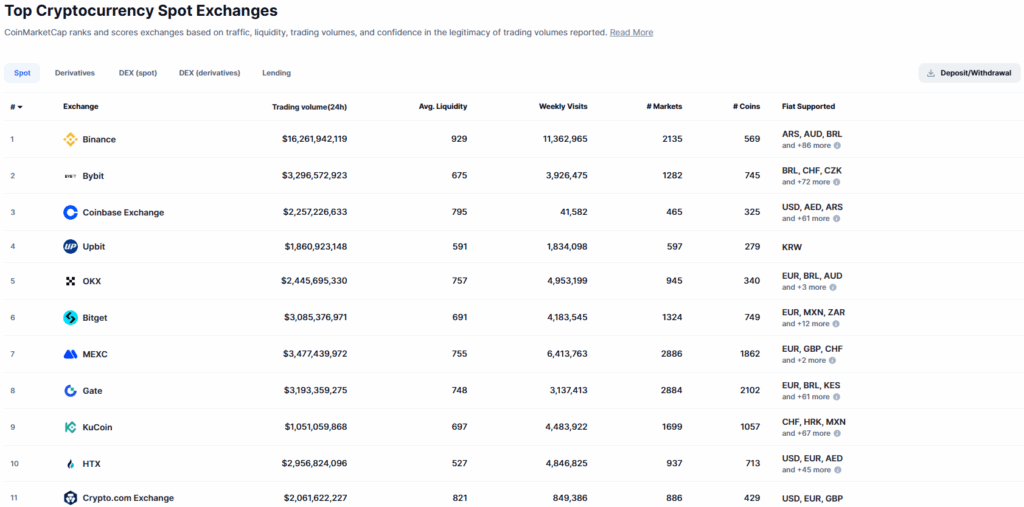
Task: Click info icon beside HTX '+45 more'
Action: (837, 470)
